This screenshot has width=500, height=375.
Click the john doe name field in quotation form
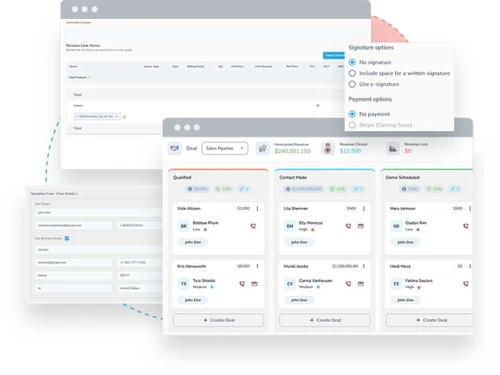(x=99, y=212)
